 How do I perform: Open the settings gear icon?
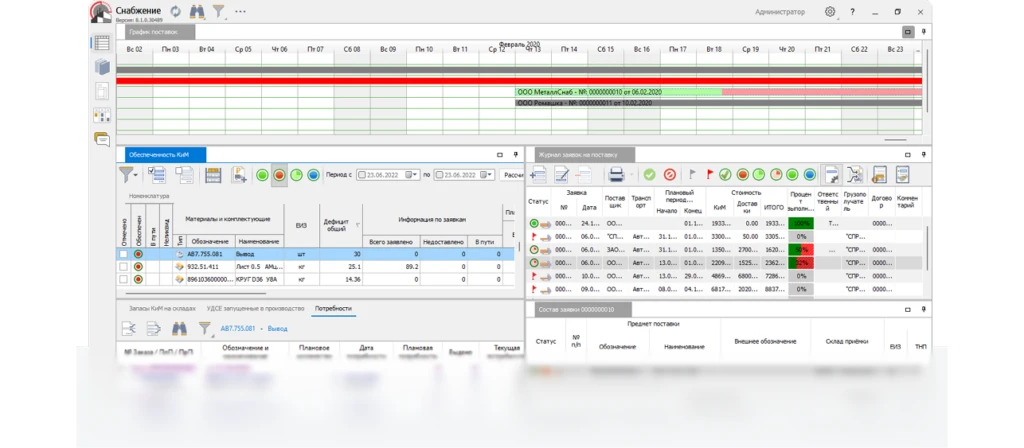pos(830,11)
